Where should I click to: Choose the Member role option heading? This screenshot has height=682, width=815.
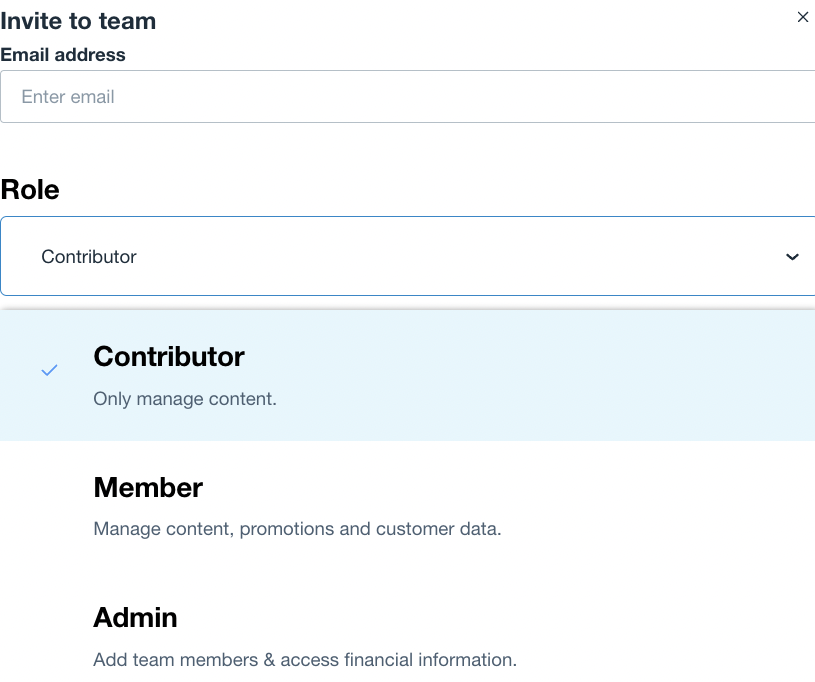[148, 488]
